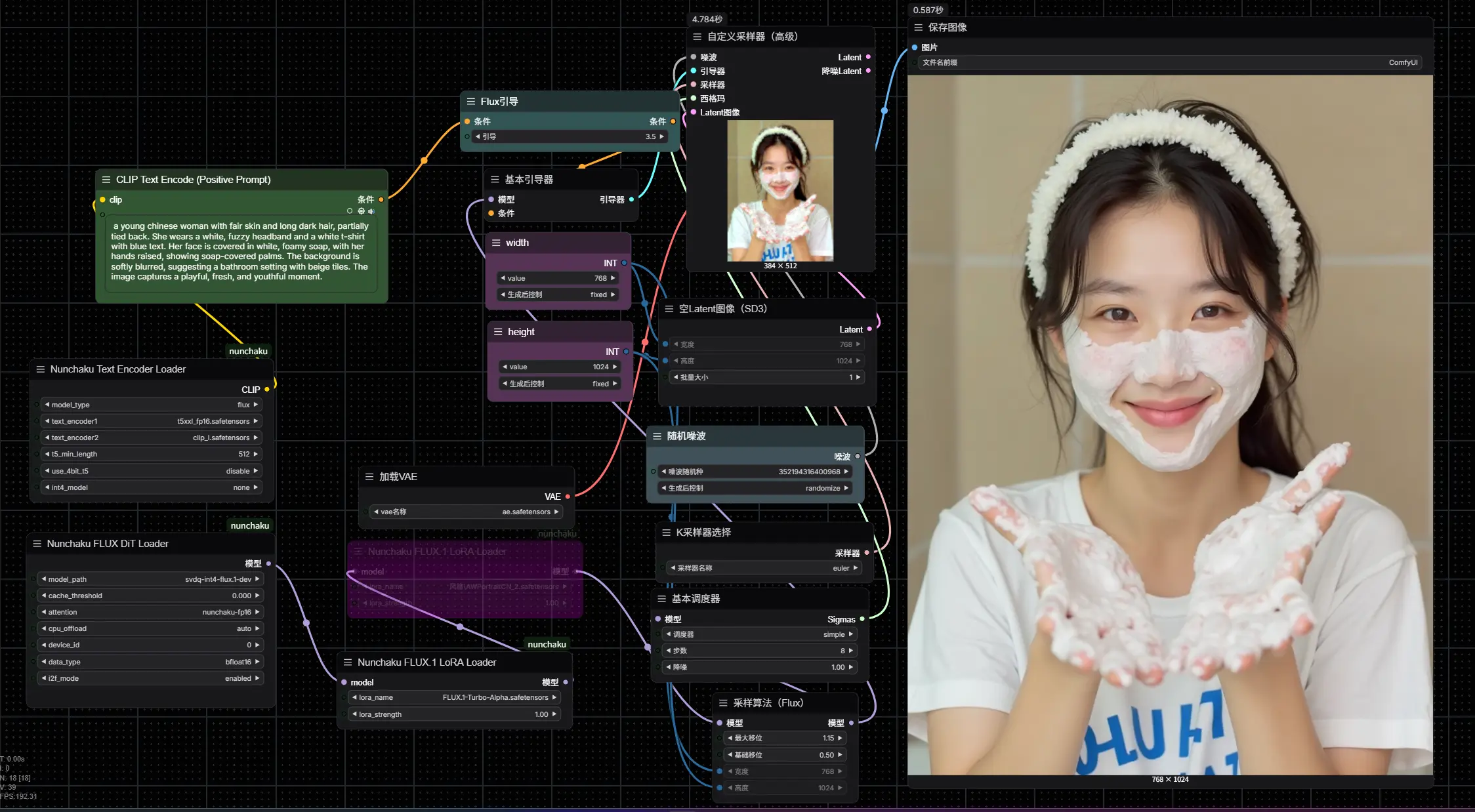Open vae名称 ae.safetensors dropdown
Screen dimensions: 1475x812
pos(467,512)
